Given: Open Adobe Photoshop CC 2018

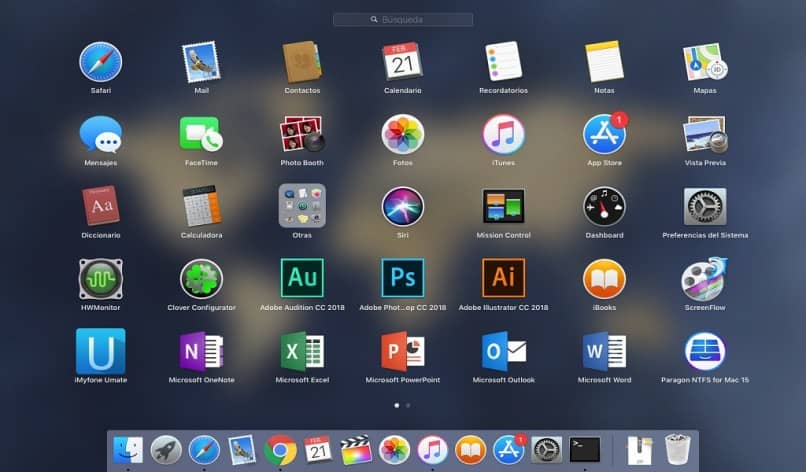Looking at the screenshot, I should 402,278.
